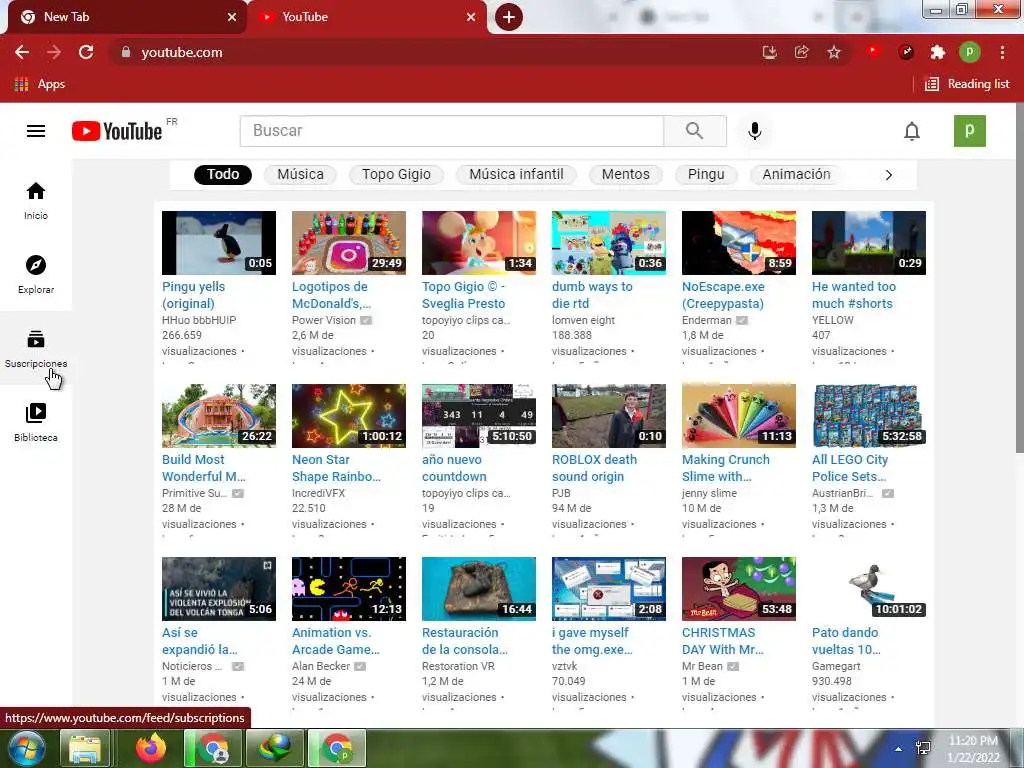Open the Chrome three-dot menu

tap(1002, 52)
